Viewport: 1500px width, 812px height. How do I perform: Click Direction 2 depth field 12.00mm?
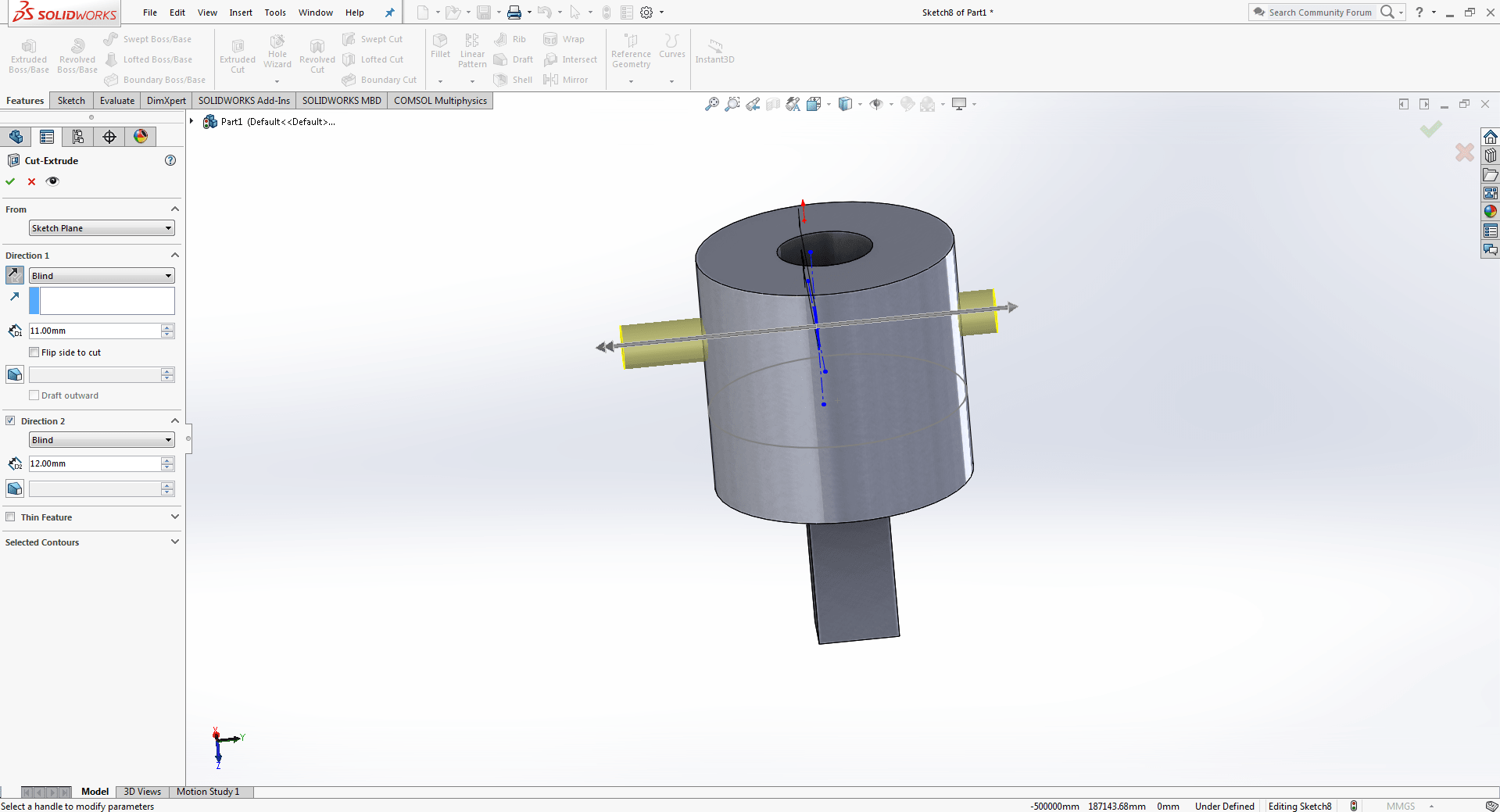tap(95, 463)
